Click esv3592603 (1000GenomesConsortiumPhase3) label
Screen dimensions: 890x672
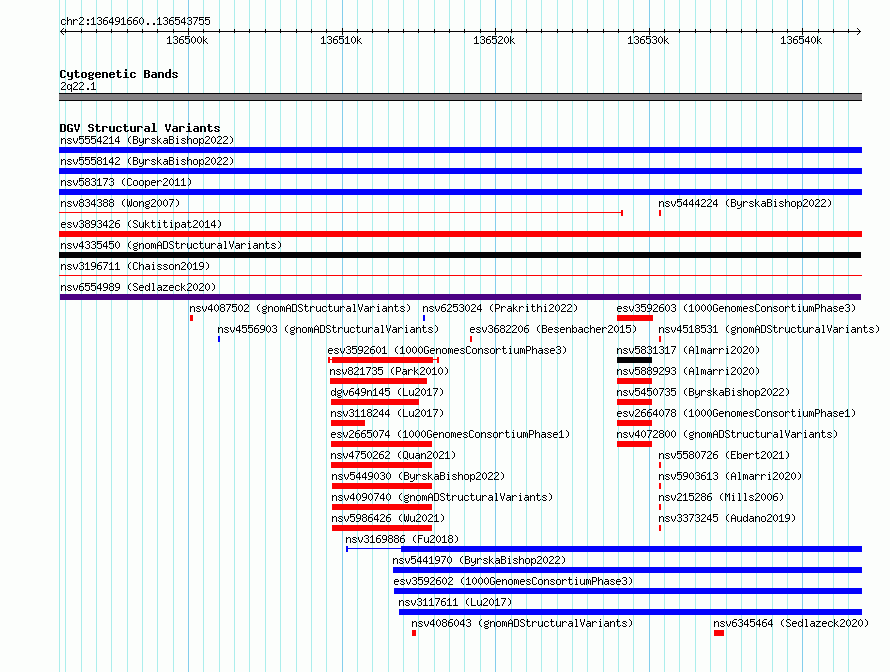(736, 308)
